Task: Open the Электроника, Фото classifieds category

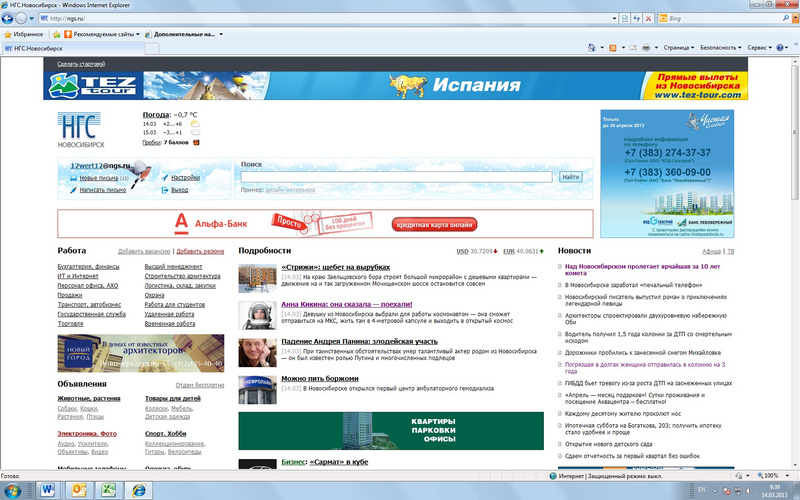Action: 87,434
